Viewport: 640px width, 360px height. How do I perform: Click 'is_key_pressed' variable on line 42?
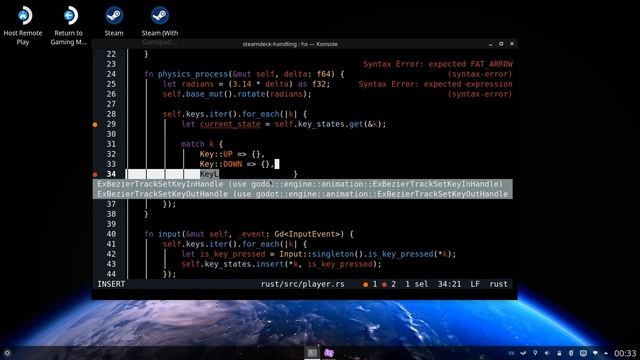pyautogui.click(x=232, y=254)
